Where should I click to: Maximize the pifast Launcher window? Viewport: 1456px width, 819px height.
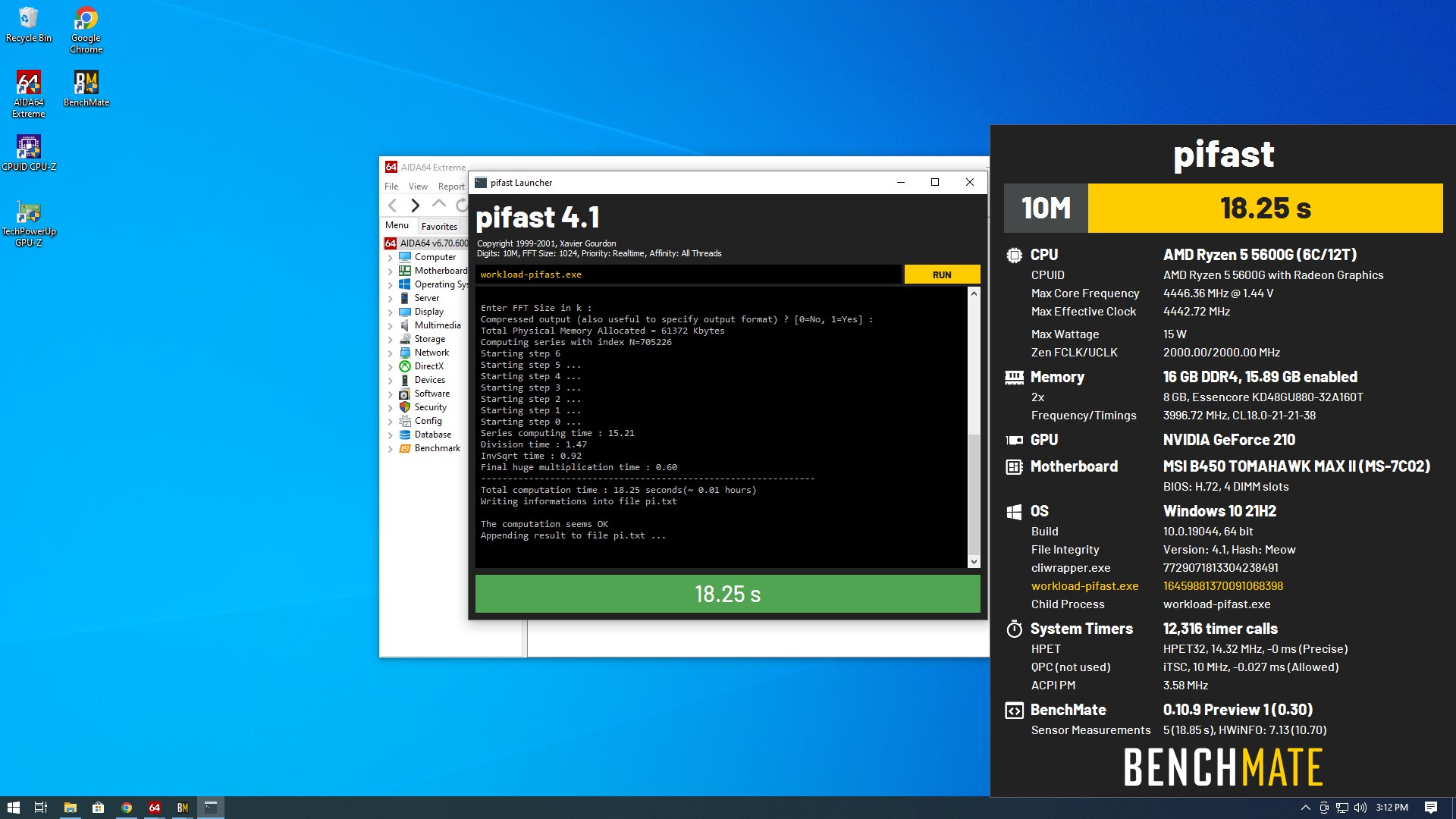click(x=935, y=182)
